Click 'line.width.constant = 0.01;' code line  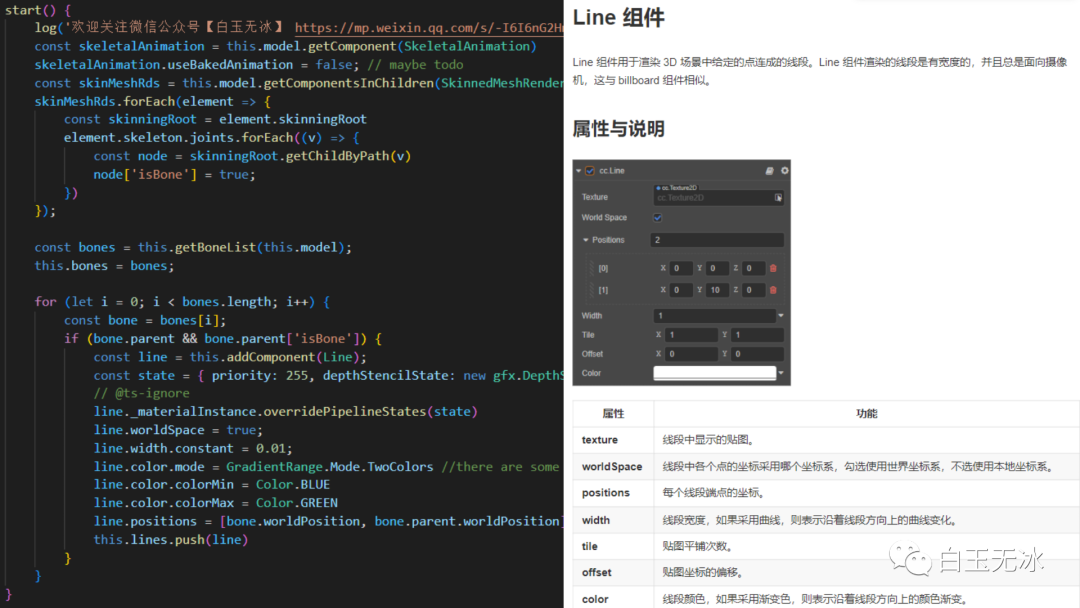click(x=193, y=448)
